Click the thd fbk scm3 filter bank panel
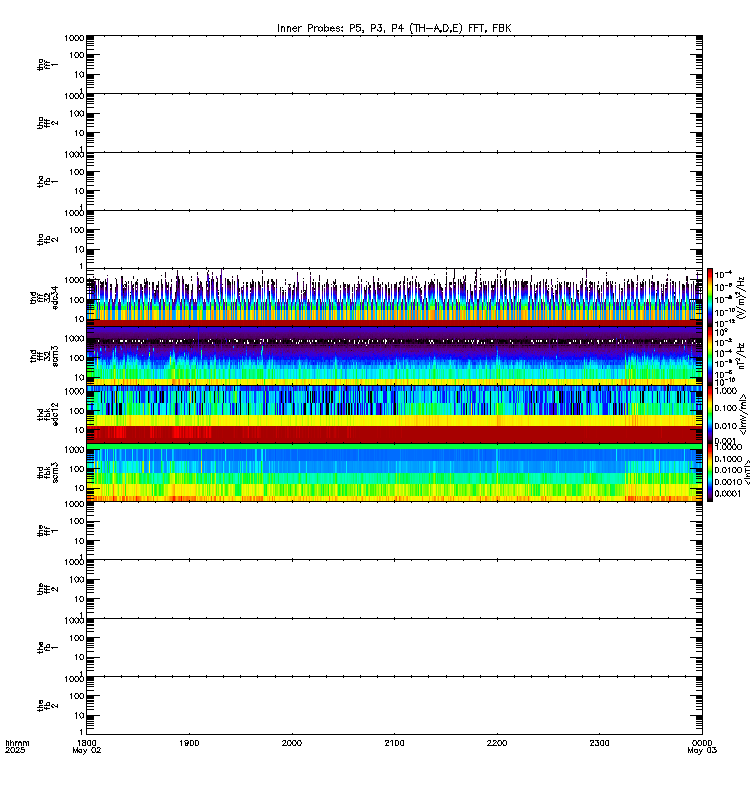This screenshot has width=750, height=800. coord(394,472)
